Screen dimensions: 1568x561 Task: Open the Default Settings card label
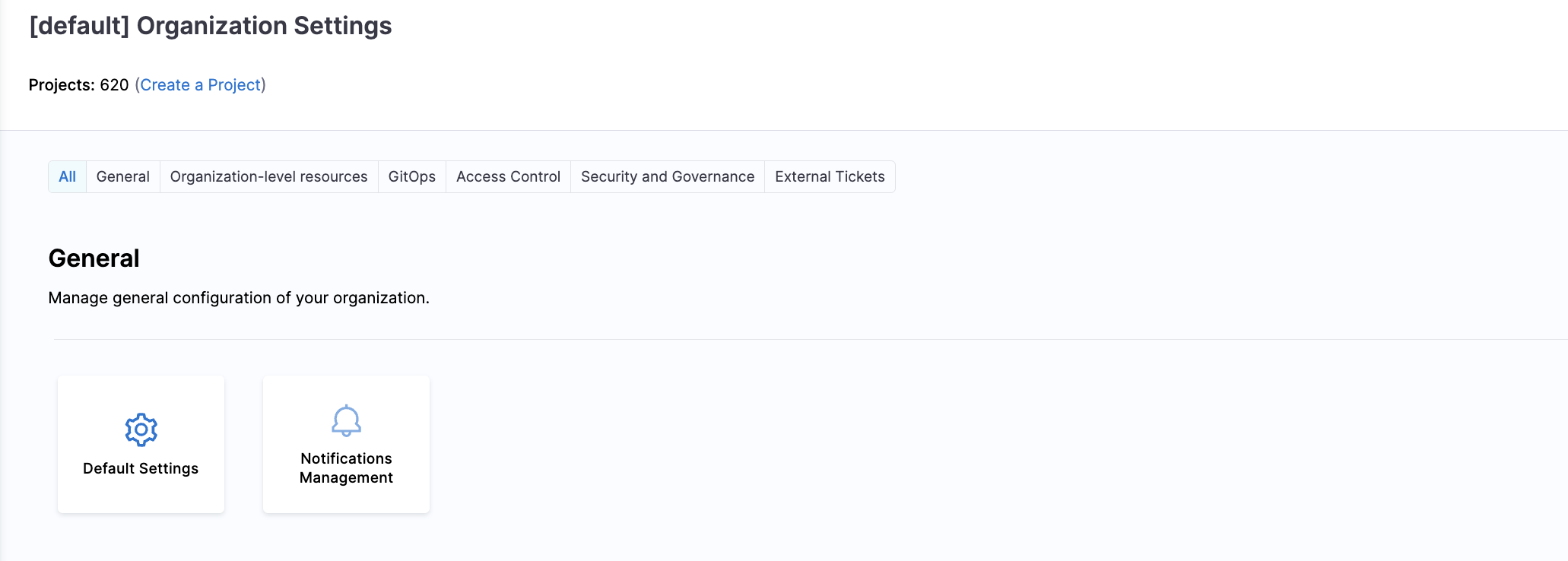pos(141,468)
